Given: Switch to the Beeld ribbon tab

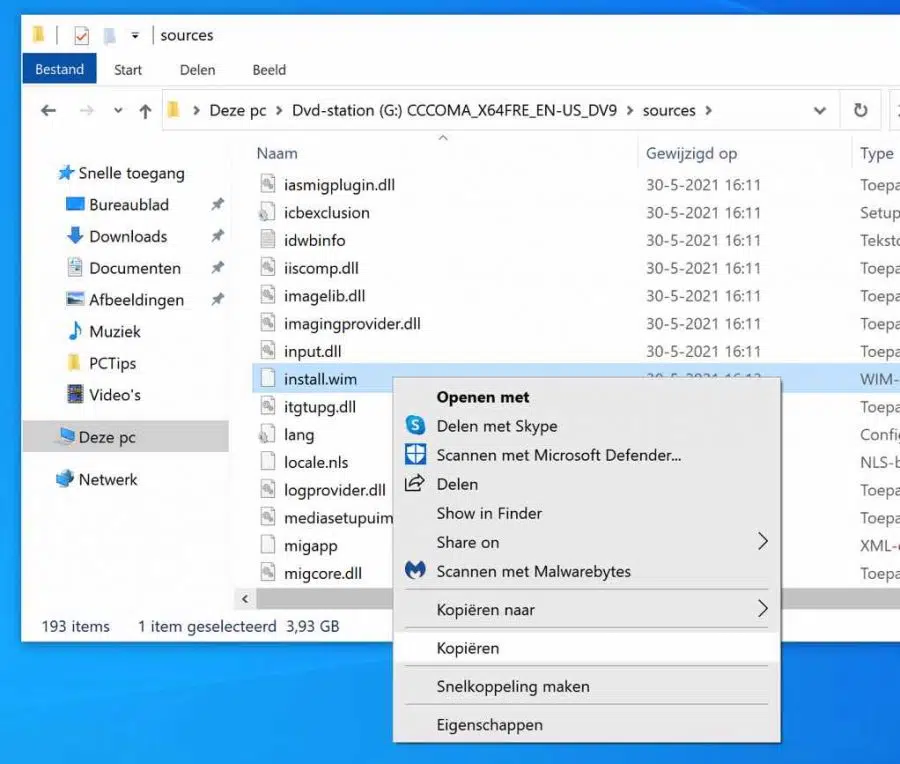Looking at the screenshot, I should click(269, 69).
